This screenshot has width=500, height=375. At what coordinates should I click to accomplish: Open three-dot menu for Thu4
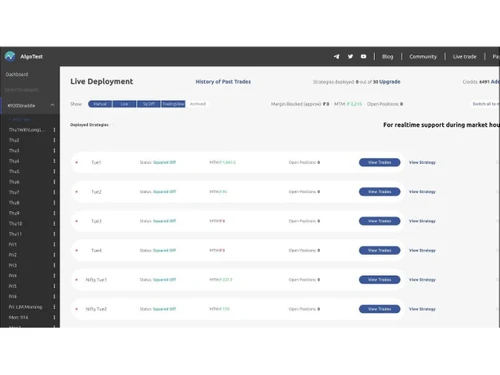click(54, 161)
